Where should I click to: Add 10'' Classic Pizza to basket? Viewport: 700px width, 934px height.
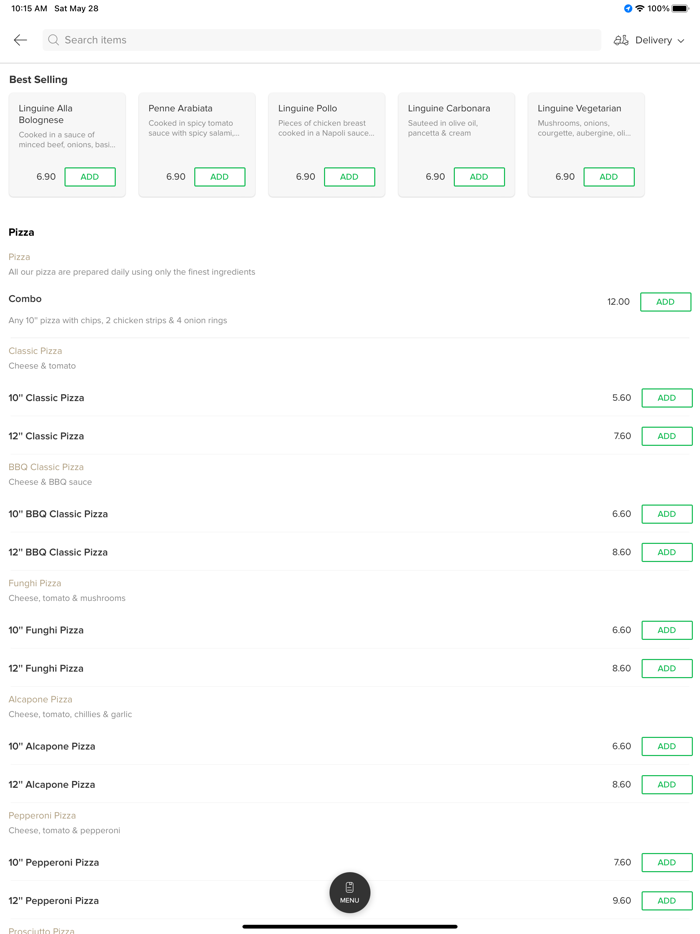click(666, 398)
